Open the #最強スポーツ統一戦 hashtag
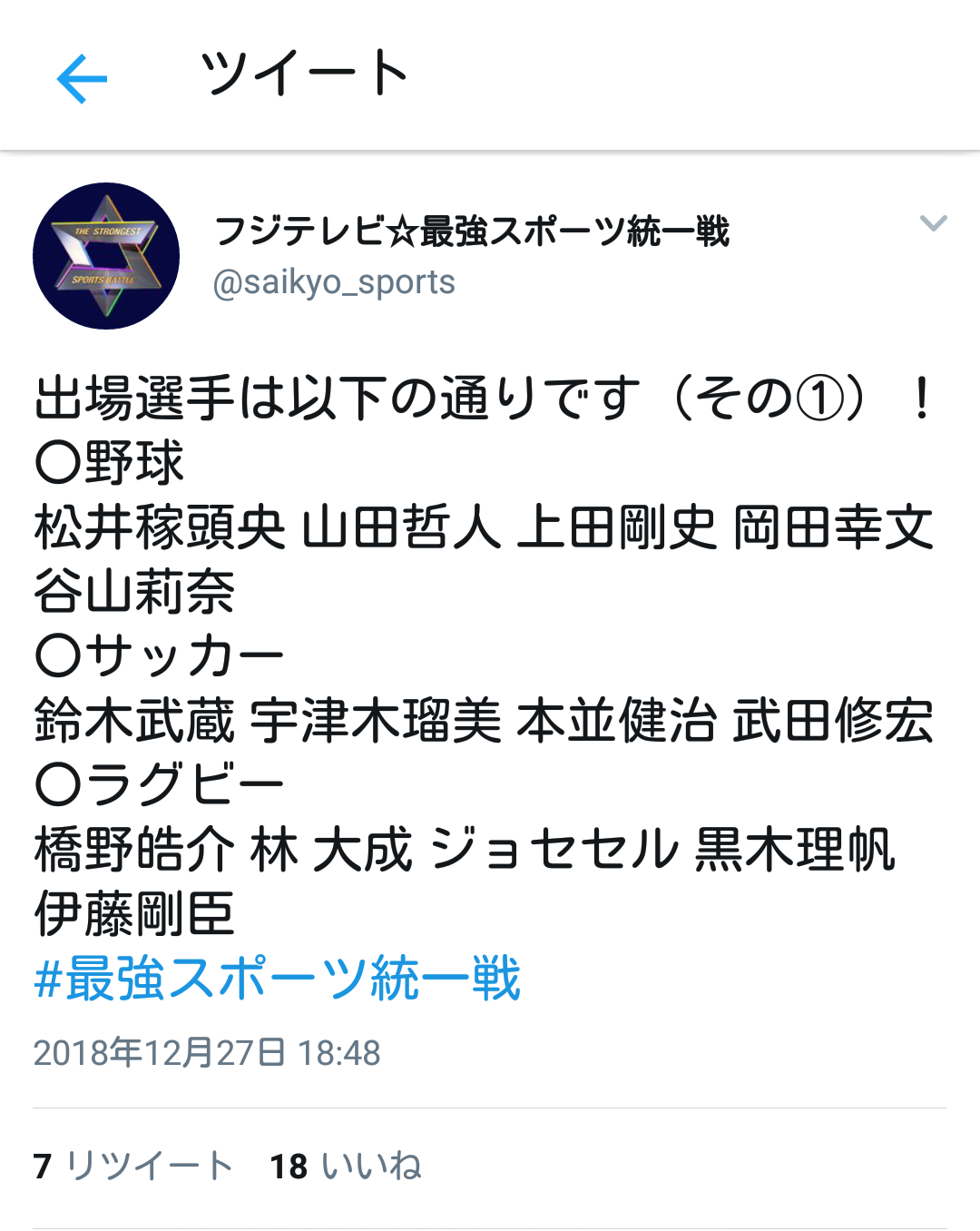 pos(277,979)
